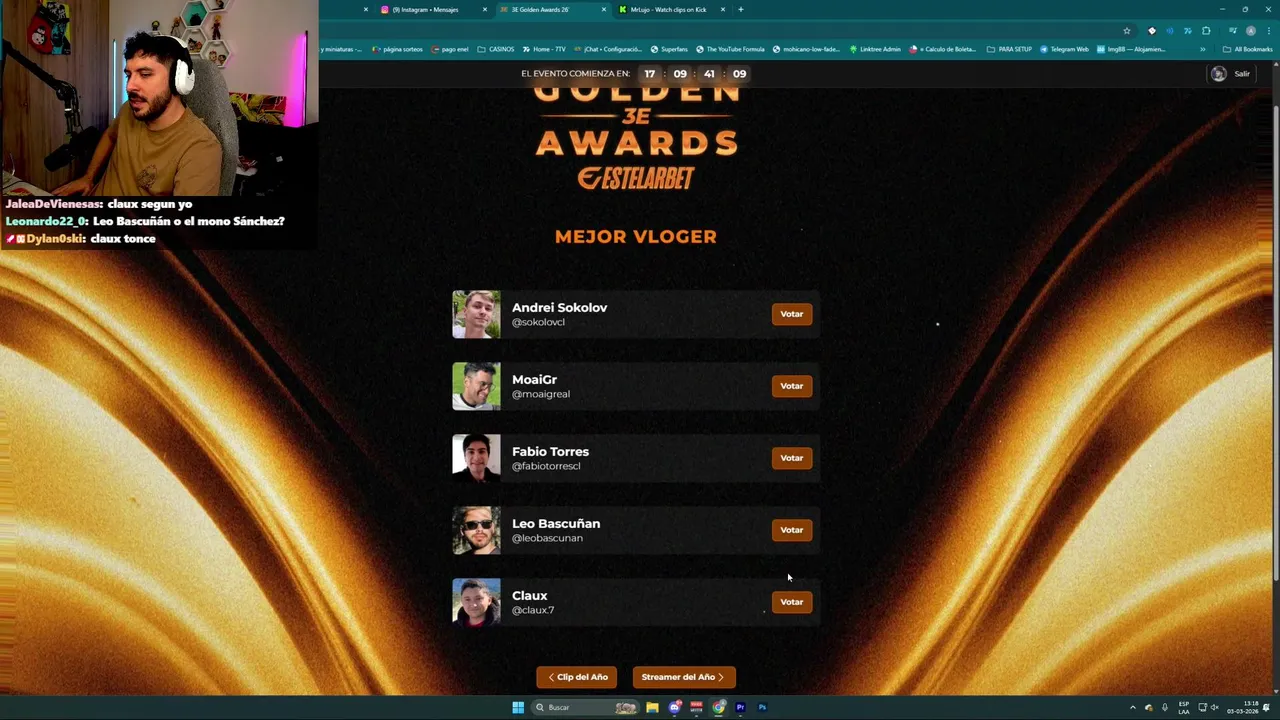Open the Windows Start menu
Screen dimensions: 1280x720
[x=518, y=707]
